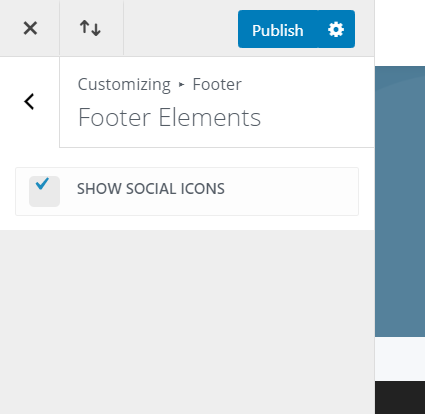Click the empty gray sidebar area
This screenshot has width=425, height=414.
[187, 322]
